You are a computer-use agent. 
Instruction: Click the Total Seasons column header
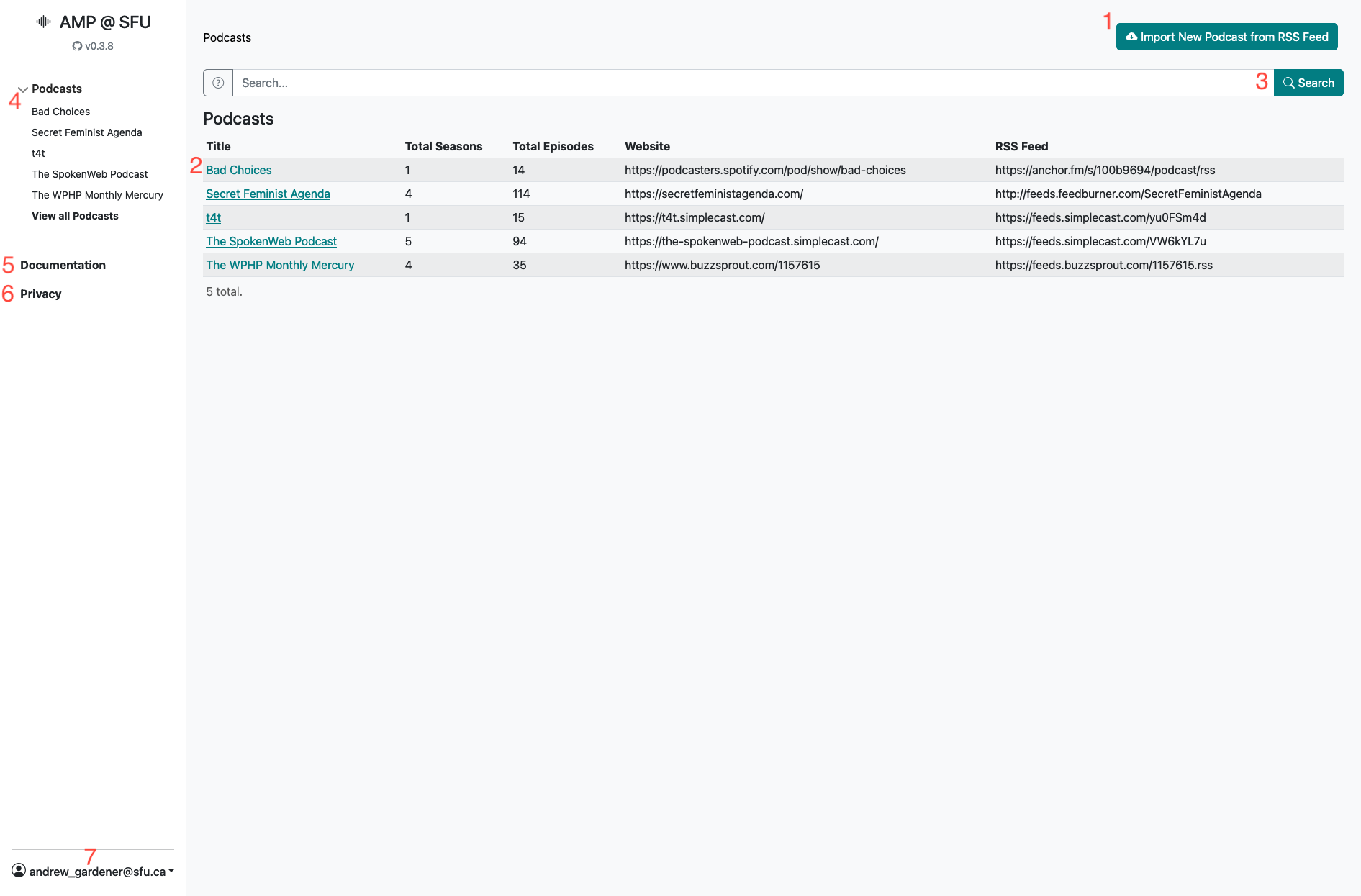[443, 146]
